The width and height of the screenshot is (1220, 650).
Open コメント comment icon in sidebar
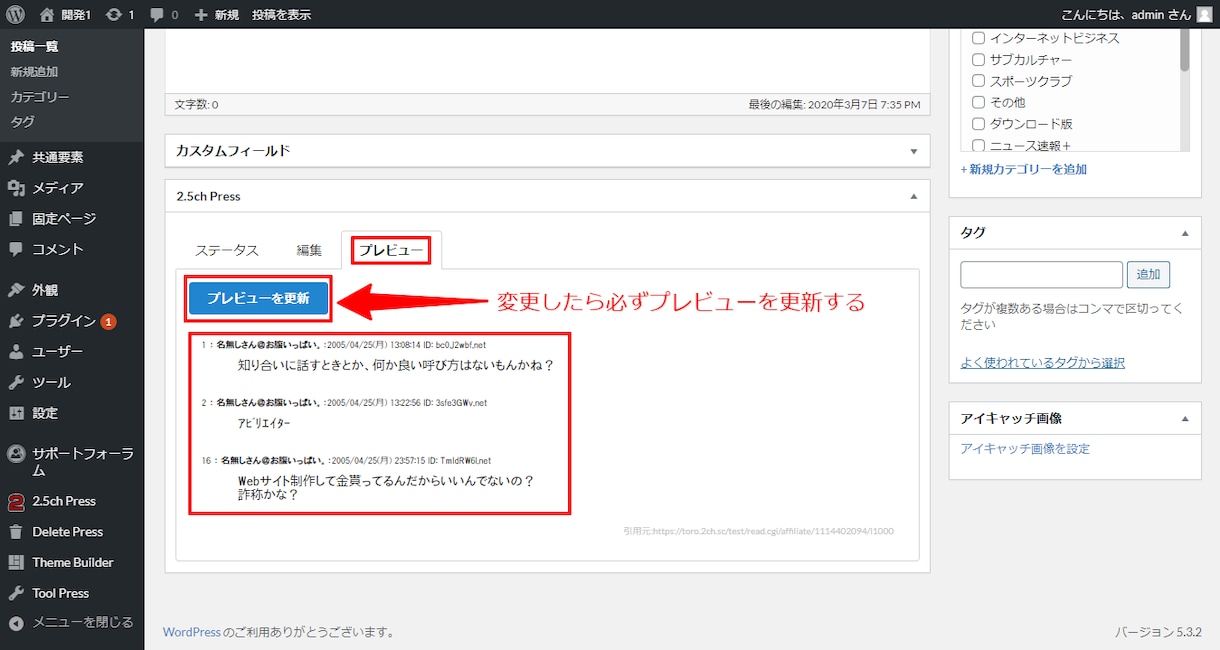[16, 249]
